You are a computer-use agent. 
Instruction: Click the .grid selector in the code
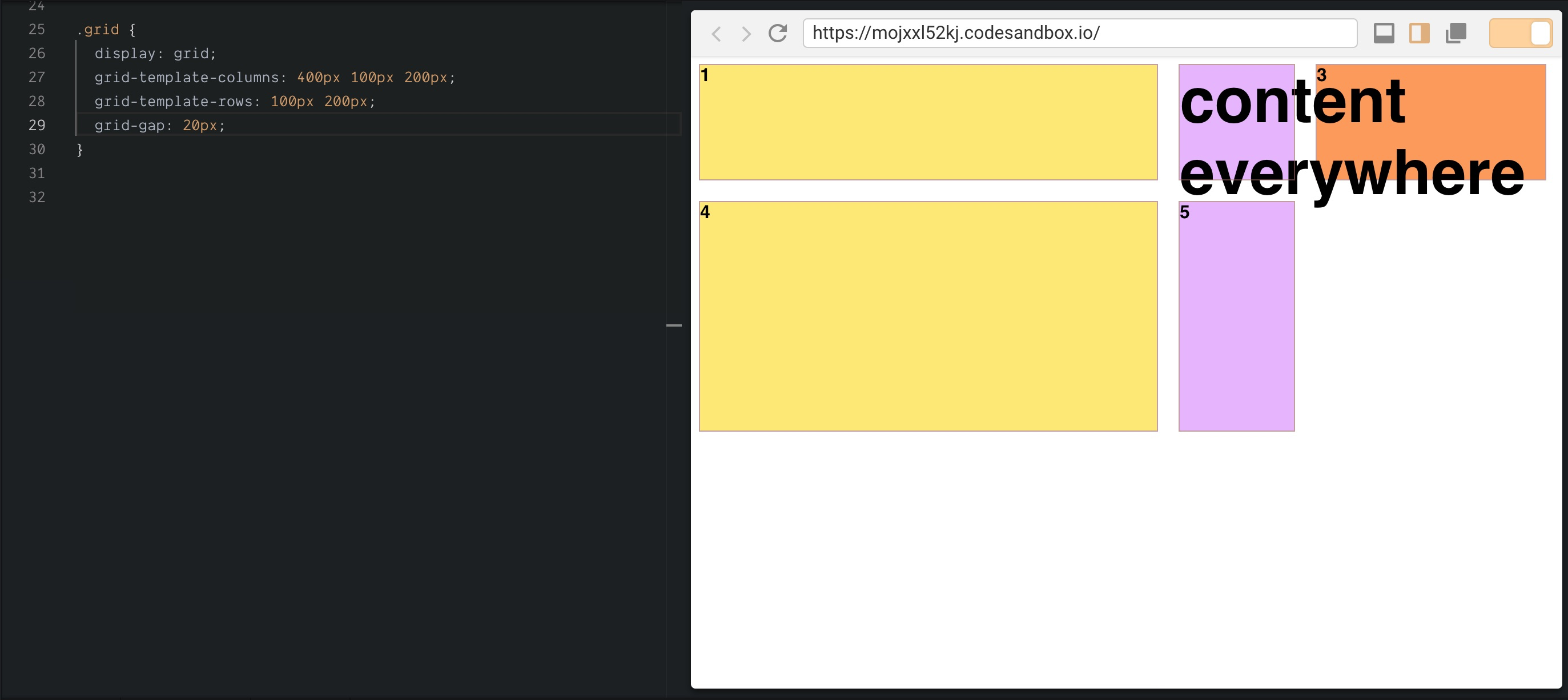[x=99, y=29]
